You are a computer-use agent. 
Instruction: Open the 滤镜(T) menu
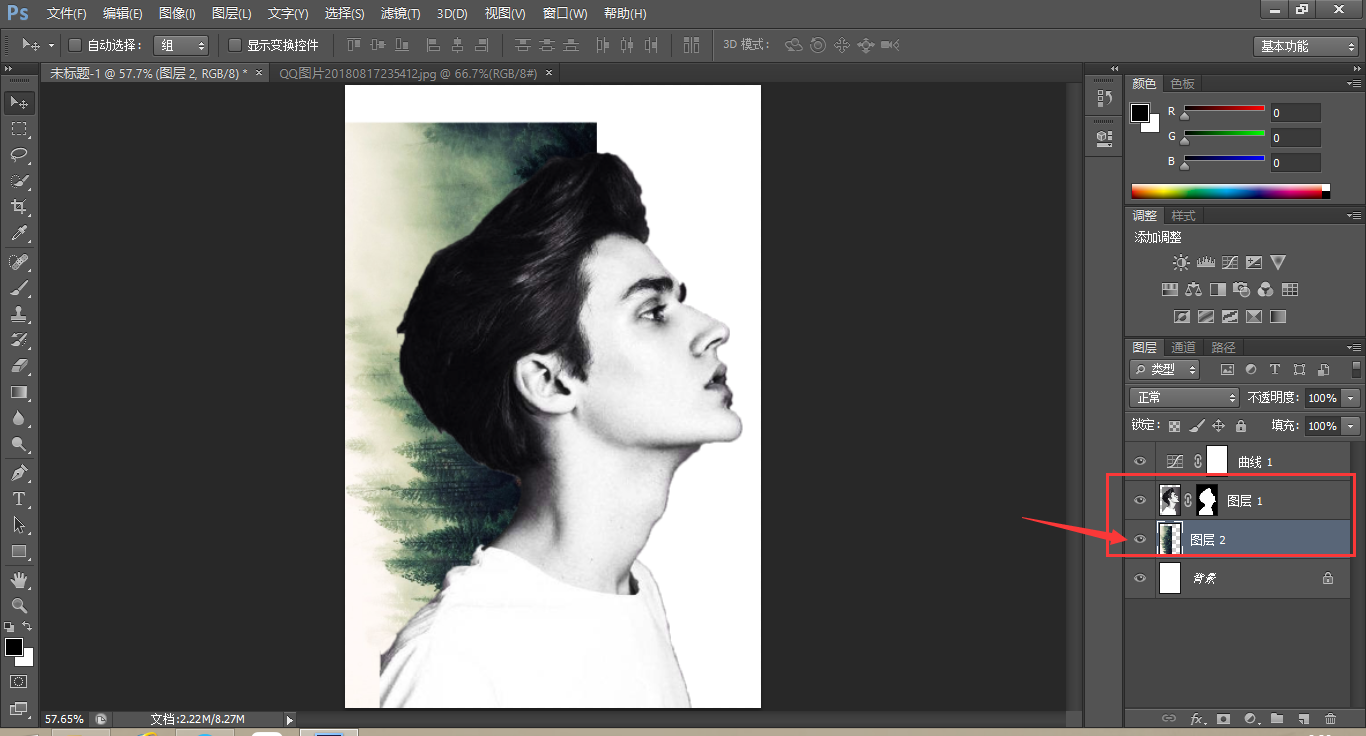click(401, 14)
